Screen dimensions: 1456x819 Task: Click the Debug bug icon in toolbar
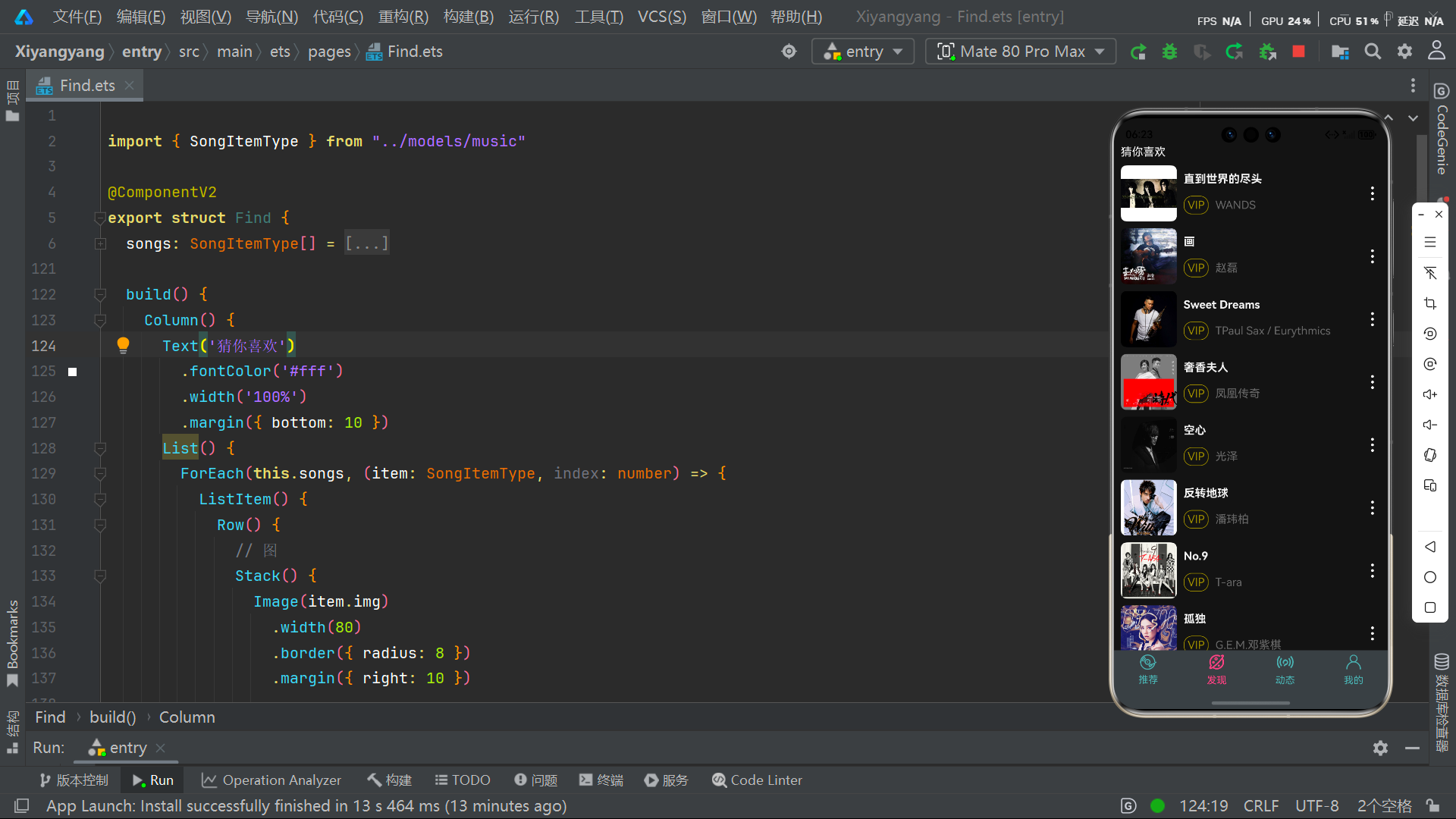pyautogui.click(x=1169, y=52)
